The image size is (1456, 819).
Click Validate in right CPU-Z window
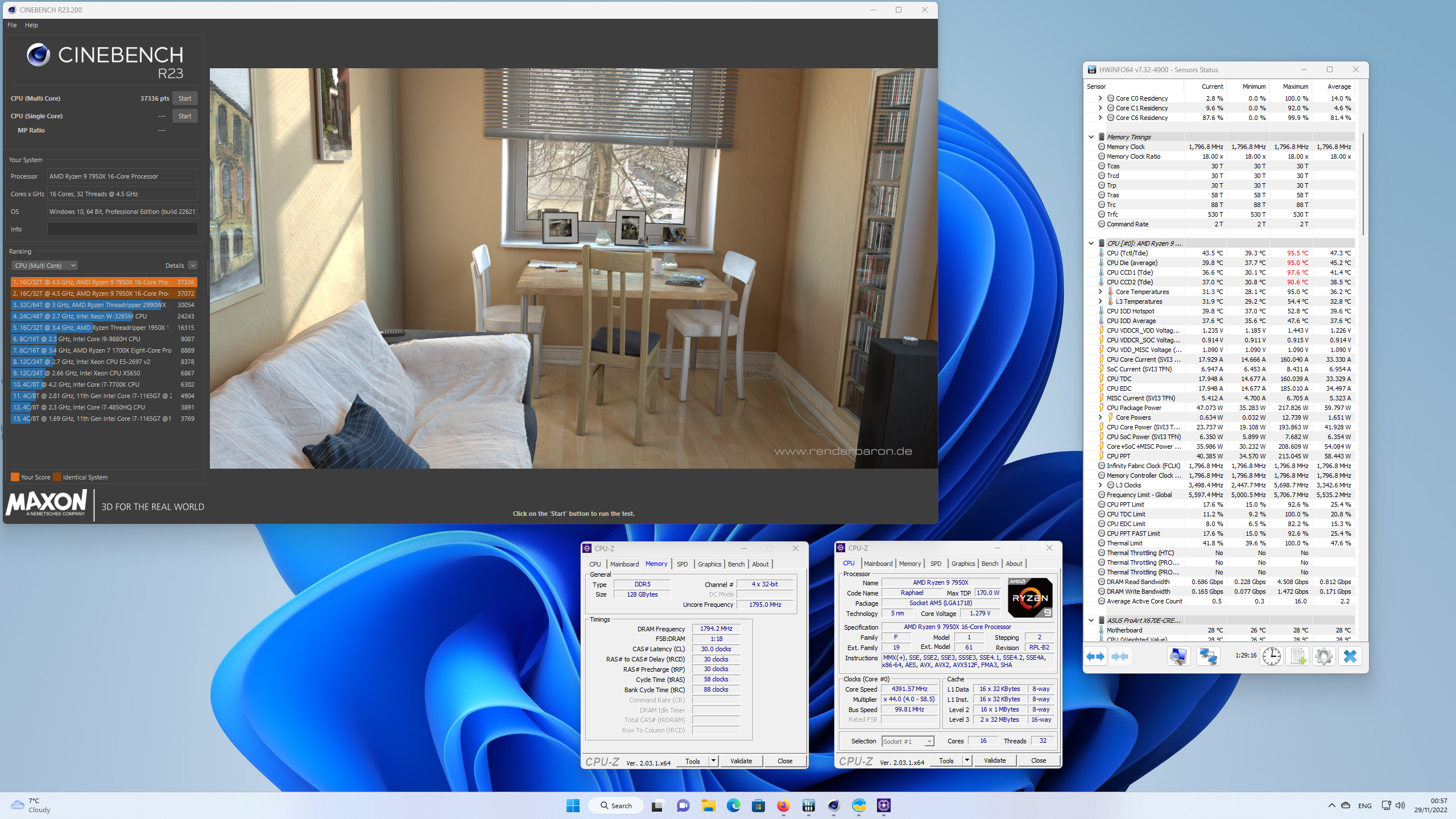[995, 760]
